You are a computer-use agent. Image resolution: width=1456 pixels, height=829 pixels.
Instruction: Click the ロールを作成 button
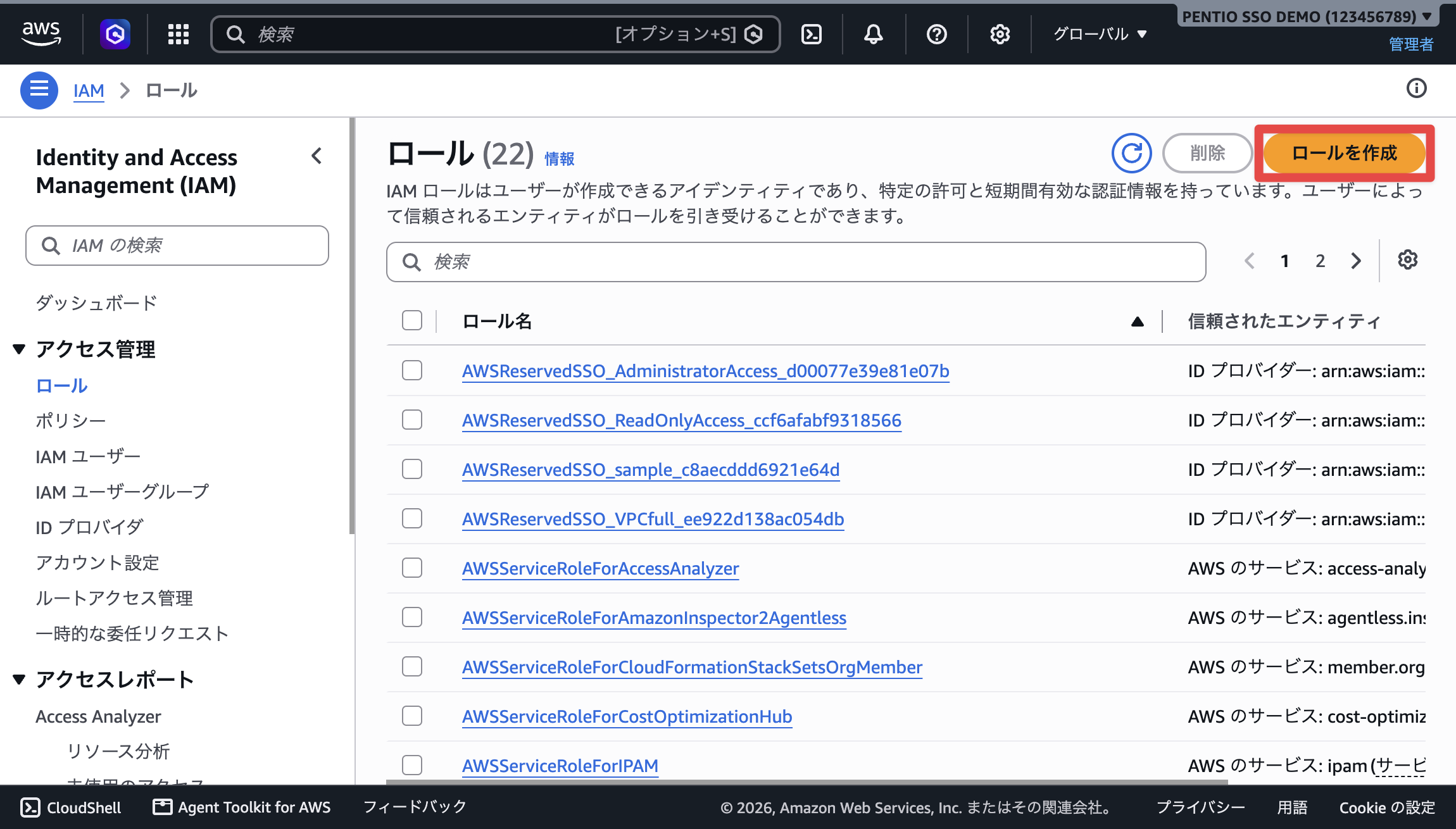pyautogui.click(x=1344, y=153)
